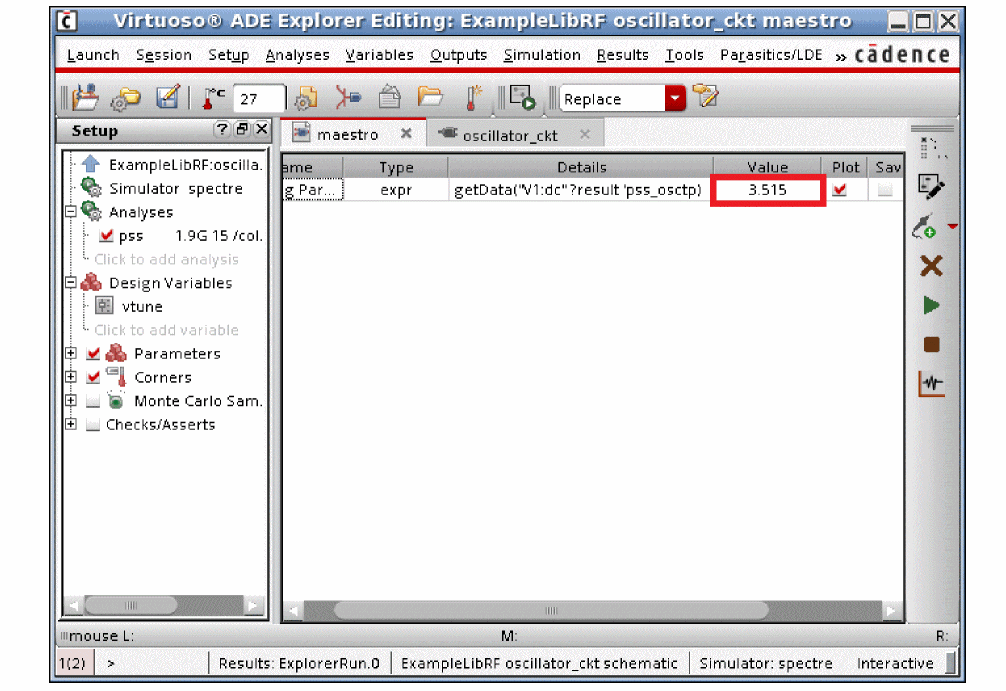Toggle the pss analysis checkbox
Image resolution: width=1006 pixels, height=691 pixels.
point(107,235)
